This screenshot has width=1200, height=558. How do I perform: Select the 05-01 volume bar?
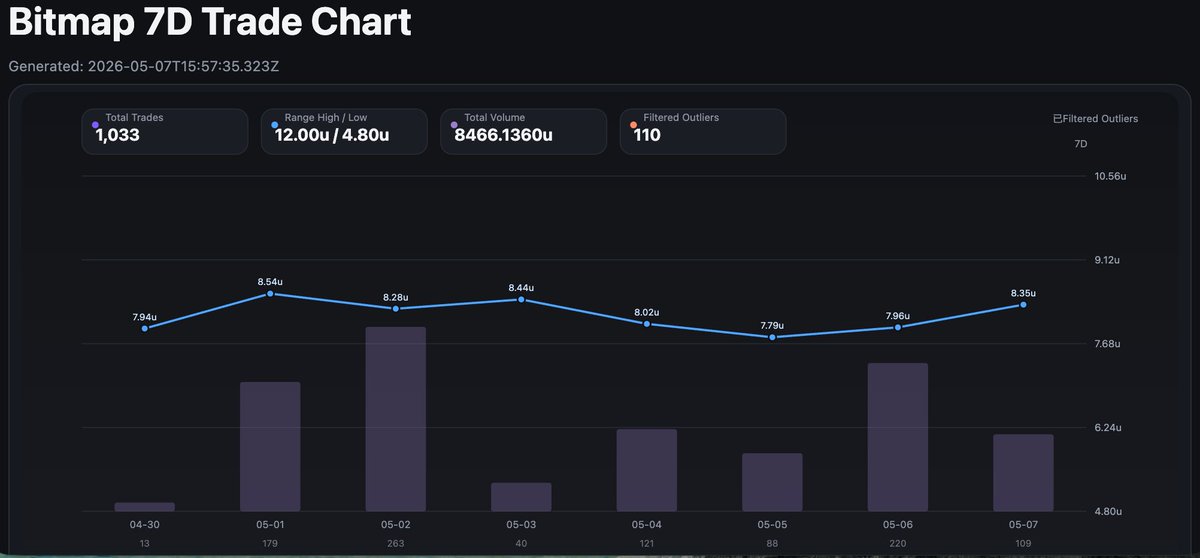(x=270, y=447)
